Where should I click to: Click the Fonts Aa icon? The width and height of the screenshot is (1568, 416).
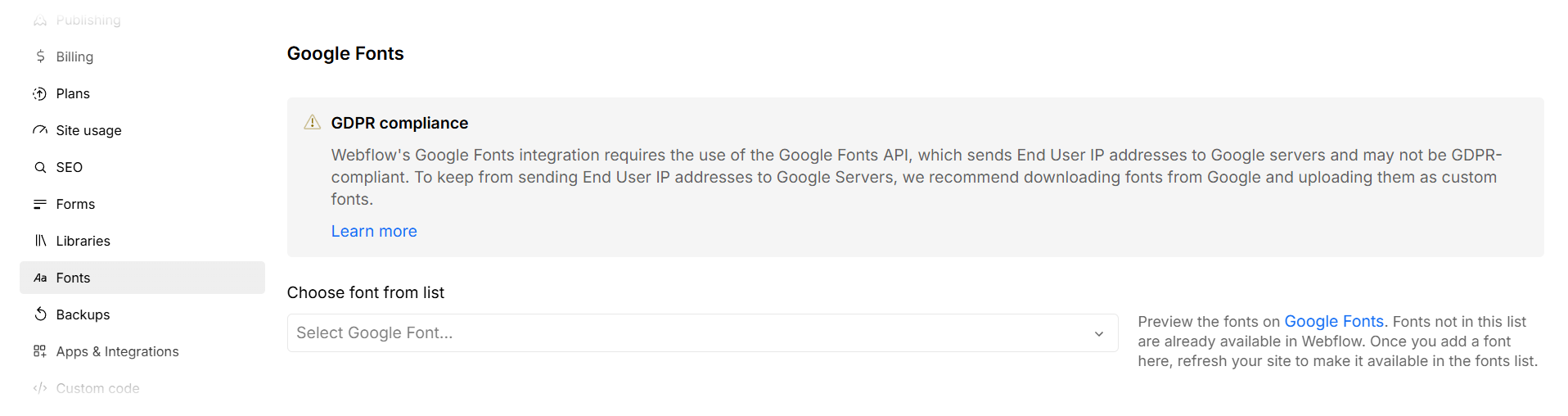[x=40, y=278]
